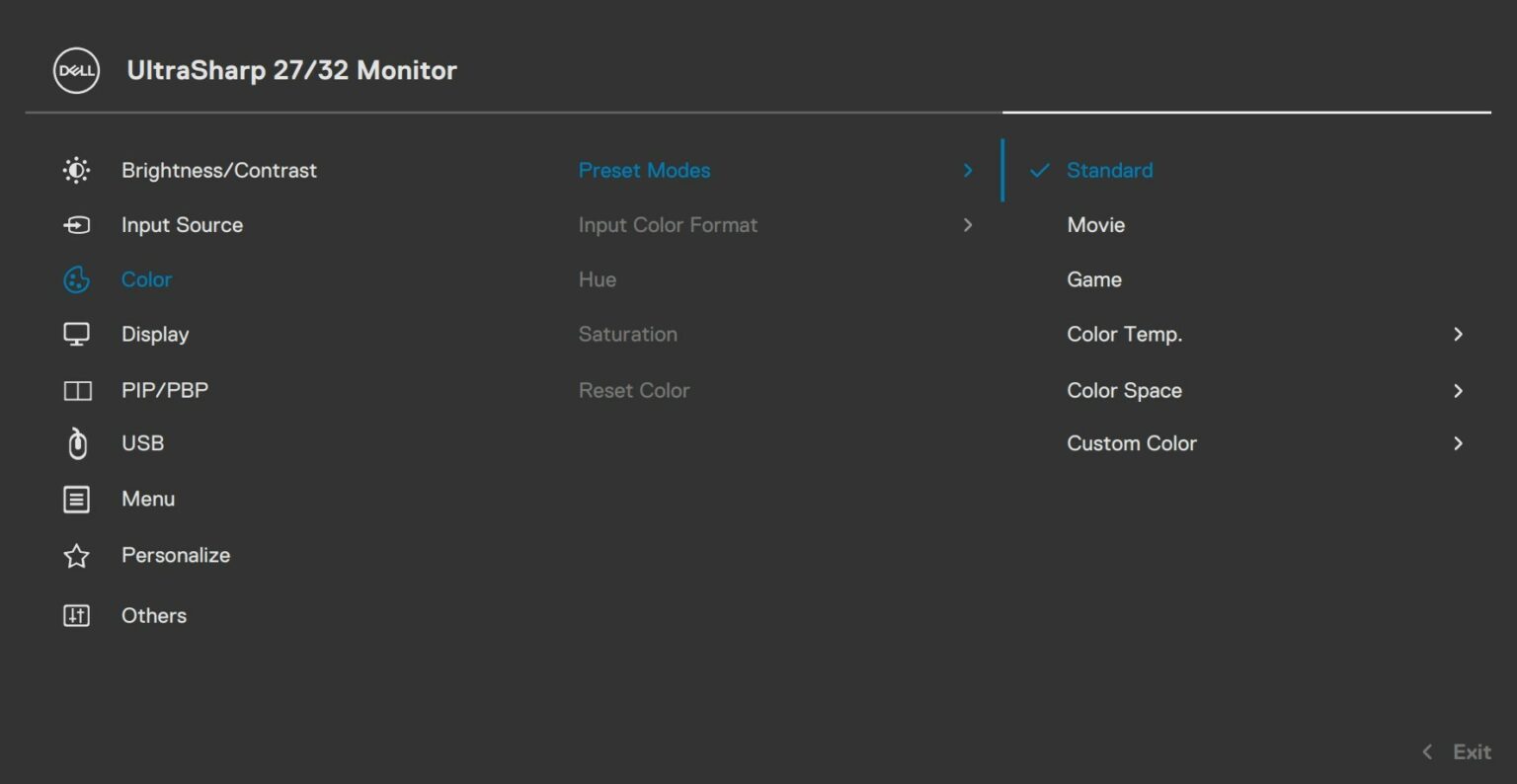Choose Reset Color
This screenshot has width=1517, height=784.
click(634, 390)
